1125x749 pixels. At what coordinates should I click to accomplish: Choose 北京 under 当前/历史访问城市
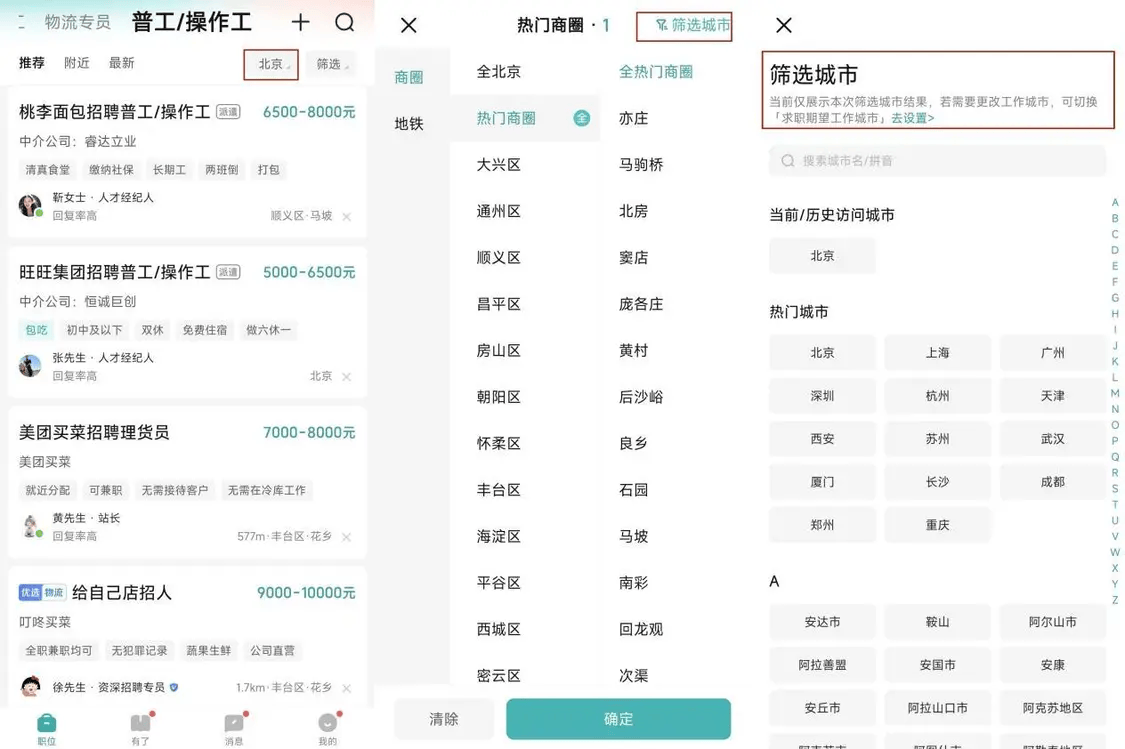click(x=822, y=255)
